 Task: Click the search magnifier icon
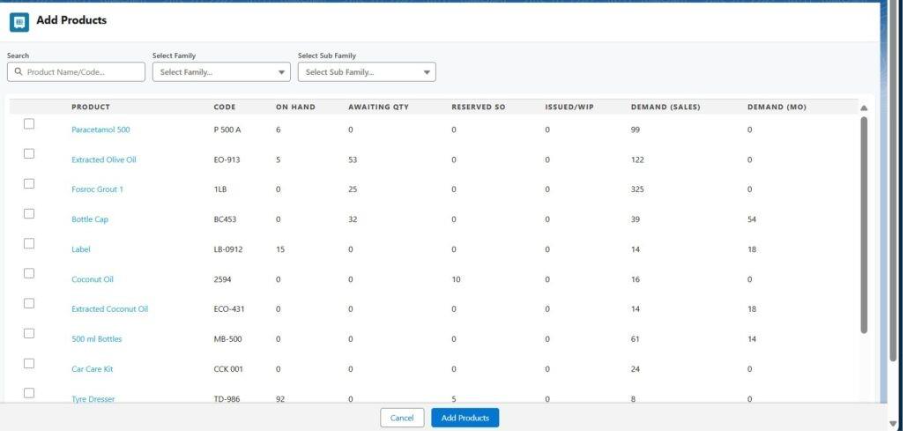18,73
